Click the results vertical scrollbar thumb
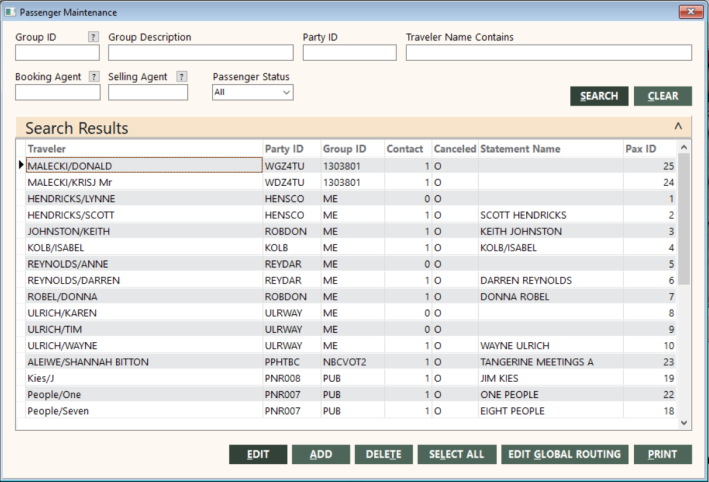This screenshot has height=482, width=709. (684, 219)
